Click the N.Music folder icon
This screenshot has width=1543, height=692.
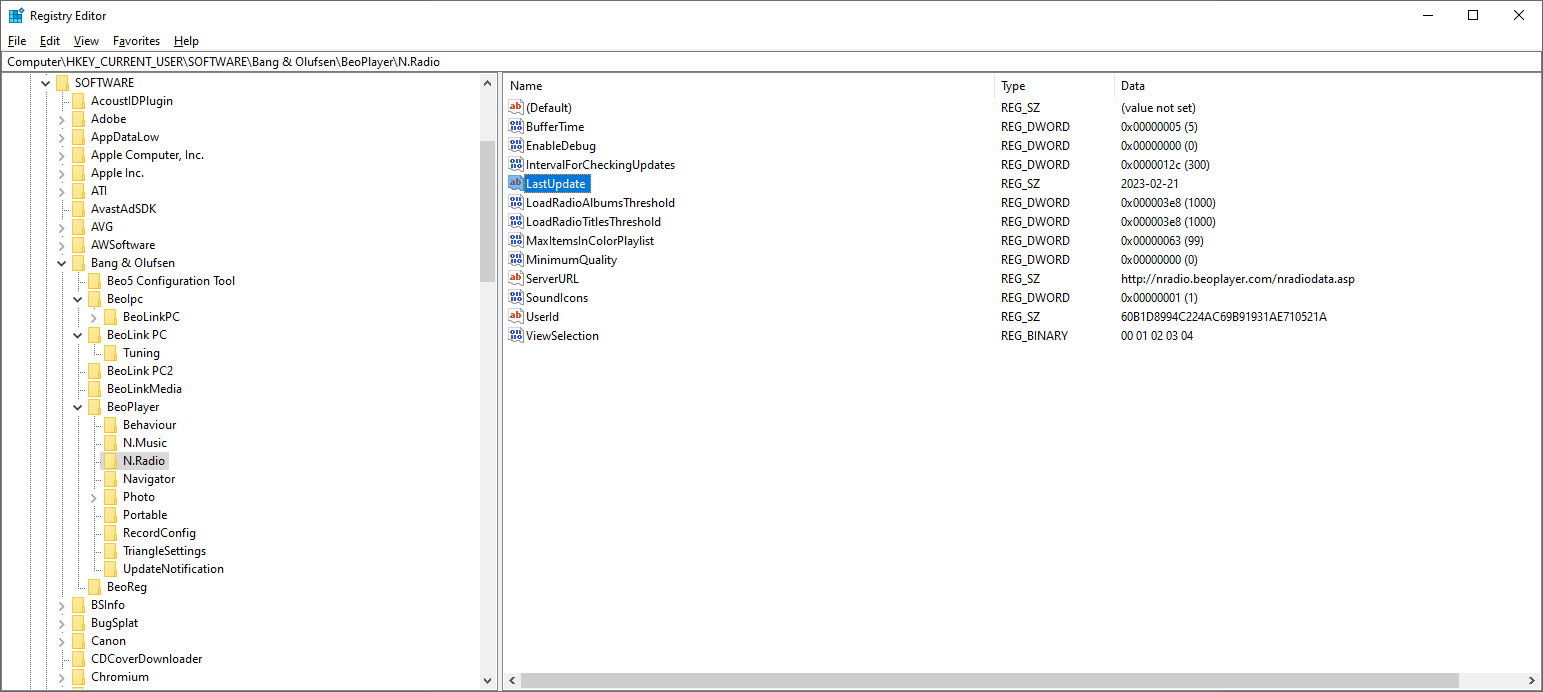(x=110, y=443)
